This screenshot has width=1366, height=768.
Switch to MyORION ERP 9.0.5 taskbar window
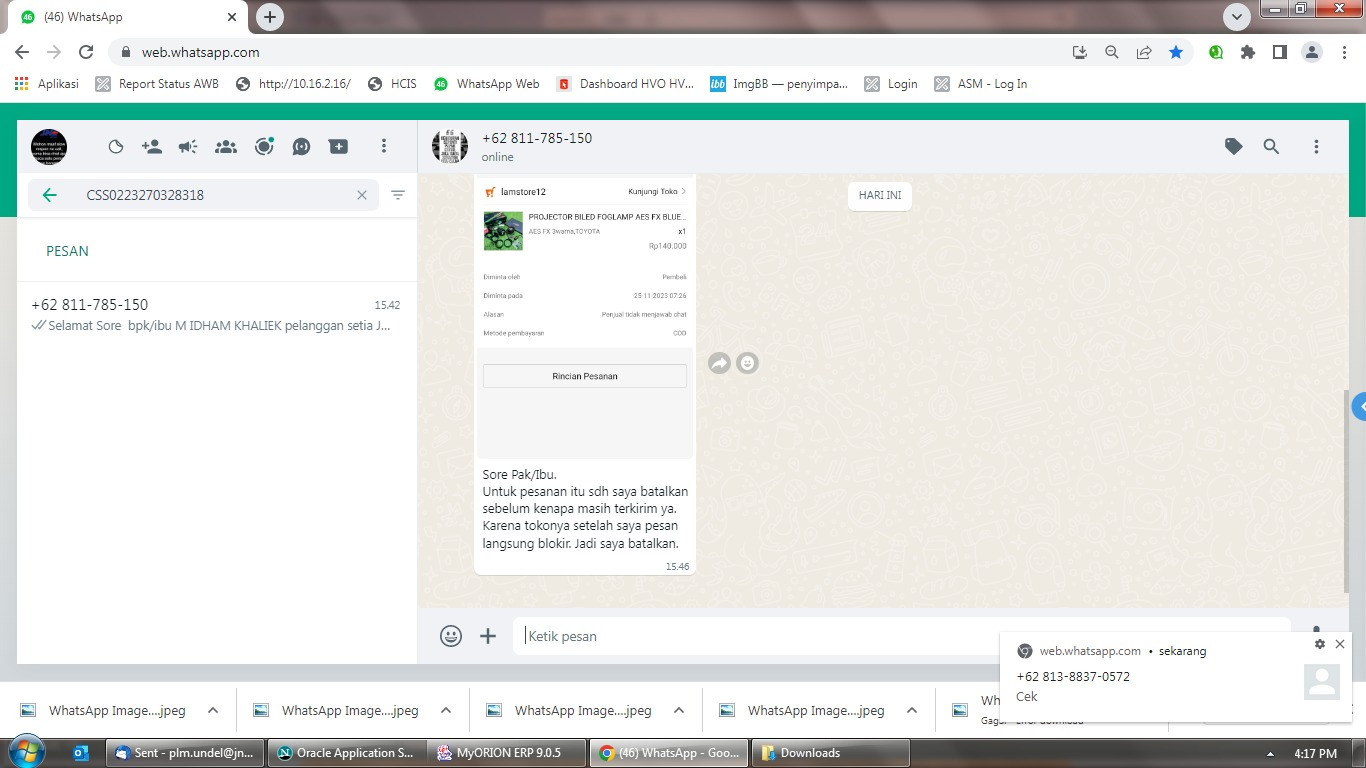[507, 753]
